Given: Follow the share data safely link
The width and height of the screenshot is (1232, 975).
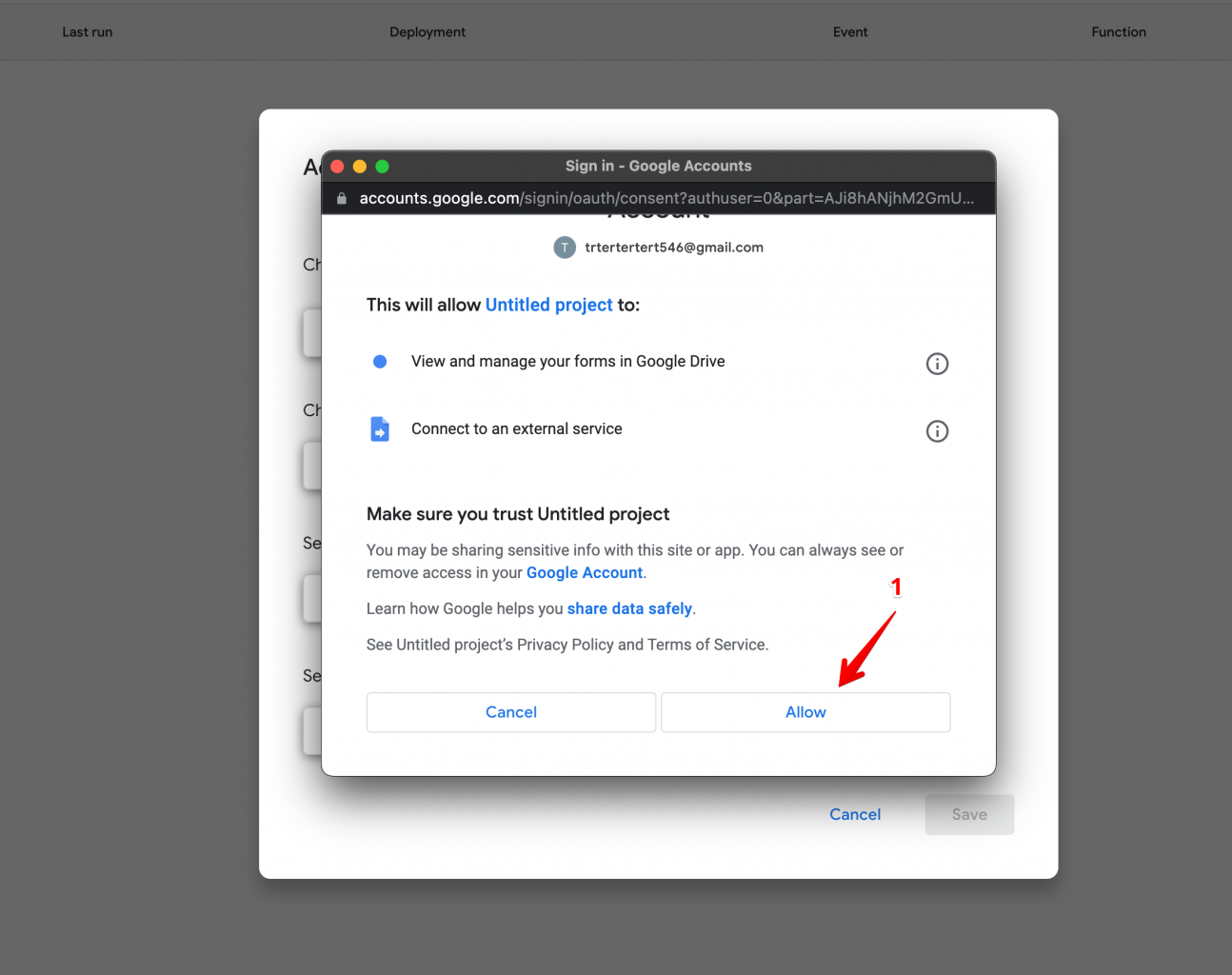Looking at the screenshot, I should [629, 609].
